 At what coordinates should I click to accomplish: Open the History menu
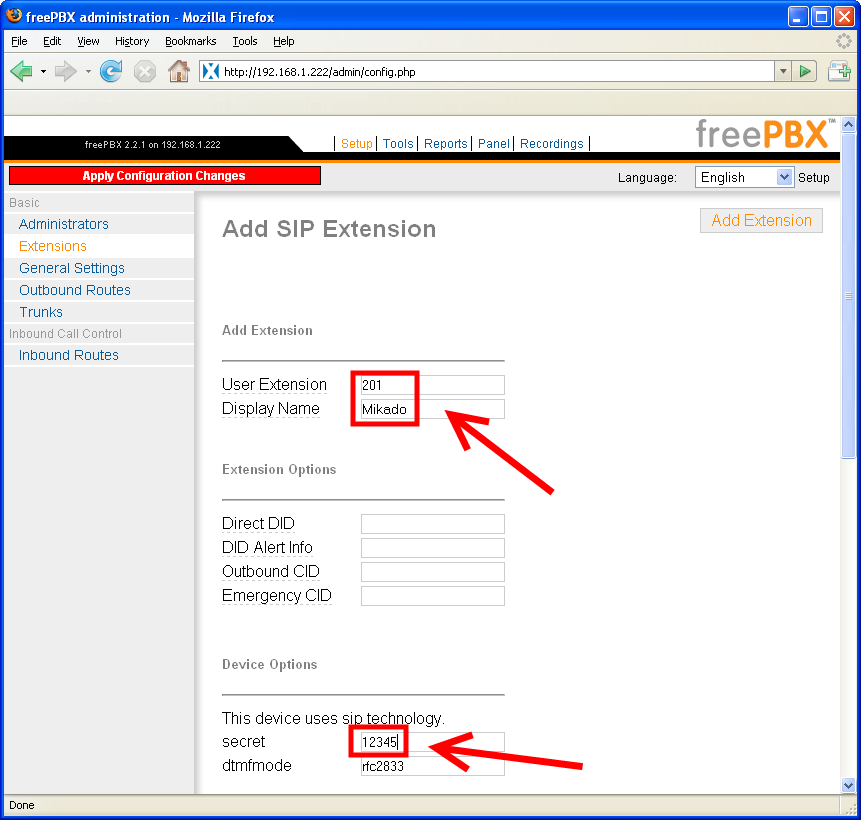(132, 41)
